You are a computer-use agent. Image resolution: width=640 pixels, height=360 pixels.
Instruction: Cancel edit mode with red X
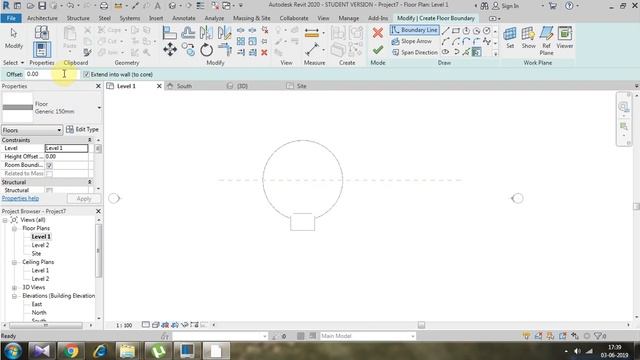click(378, 33)
